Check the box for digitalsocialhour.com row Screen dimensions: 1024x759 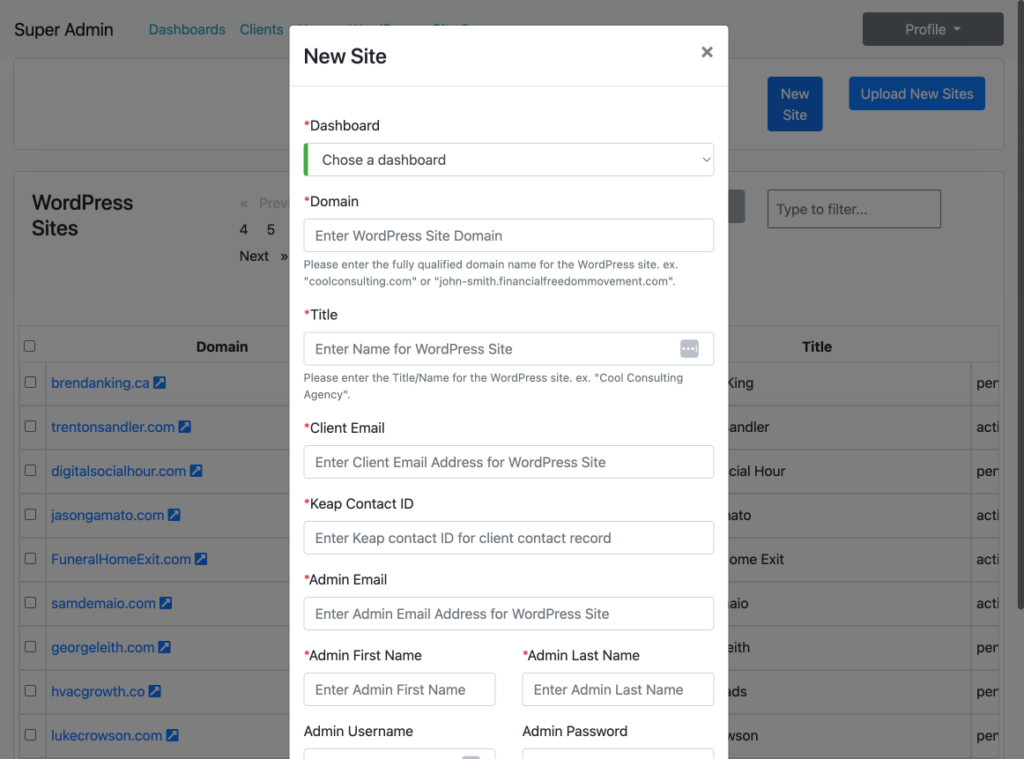31,470
